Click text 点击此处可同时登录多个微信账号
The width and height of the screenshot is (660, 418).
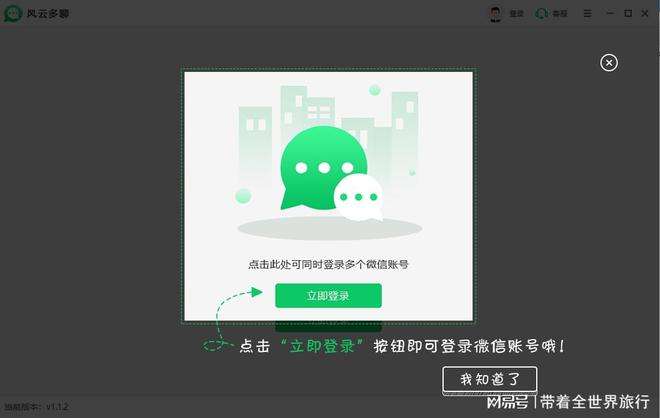click(x=328, y=264)
